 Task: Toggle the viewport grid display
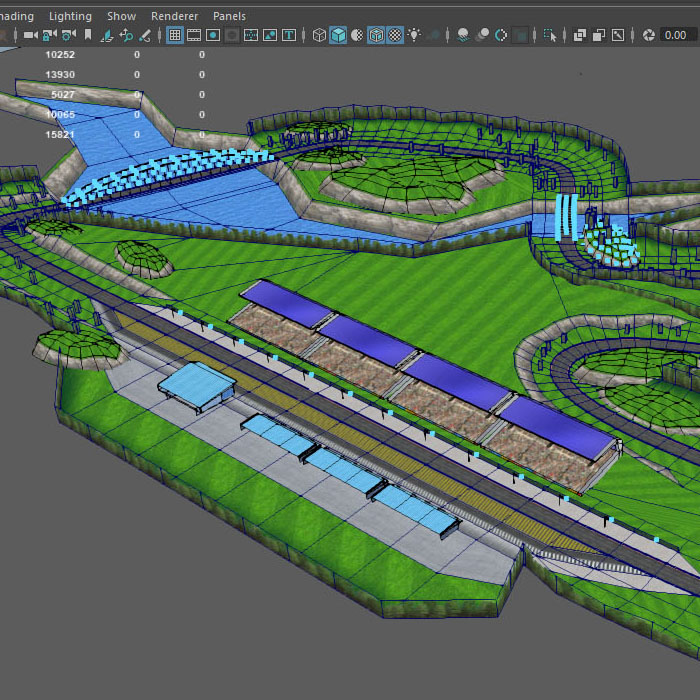point(174,35)
